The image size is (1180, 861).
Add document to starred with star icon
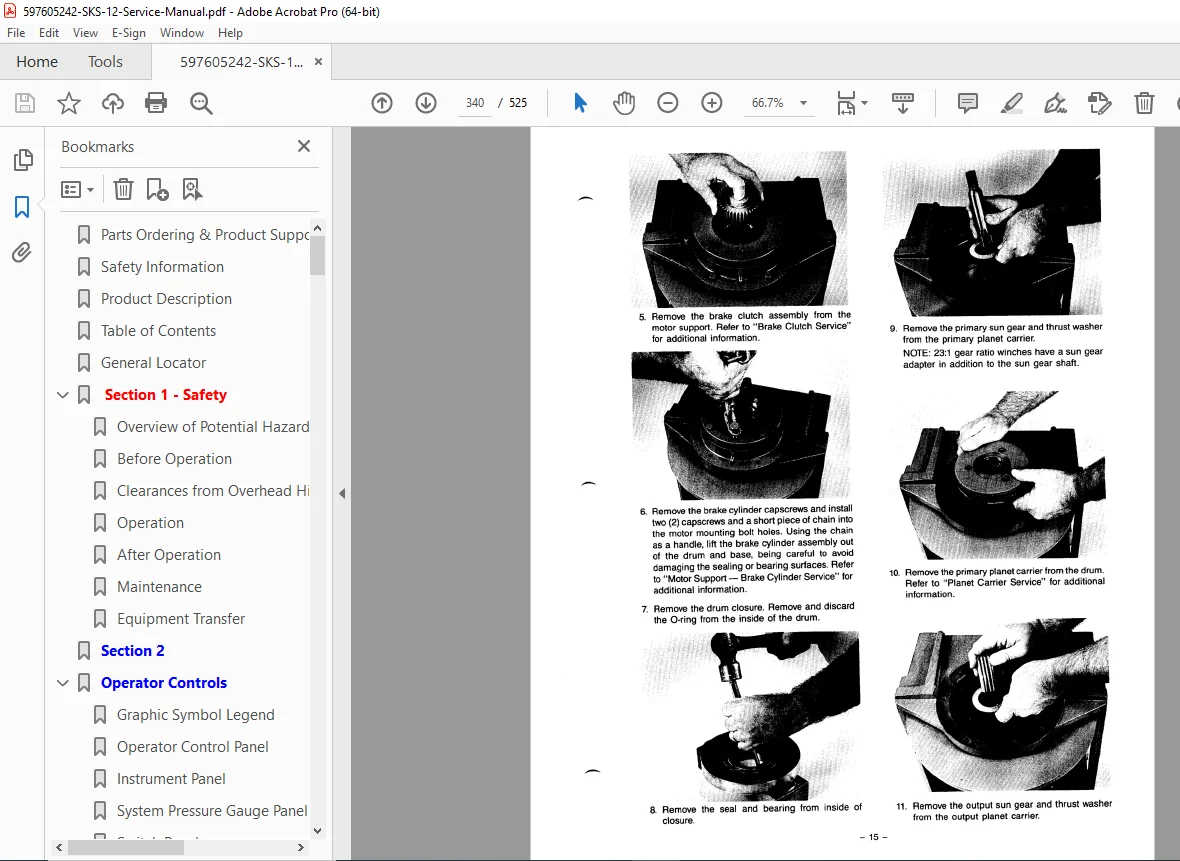(x=68, y=103)
